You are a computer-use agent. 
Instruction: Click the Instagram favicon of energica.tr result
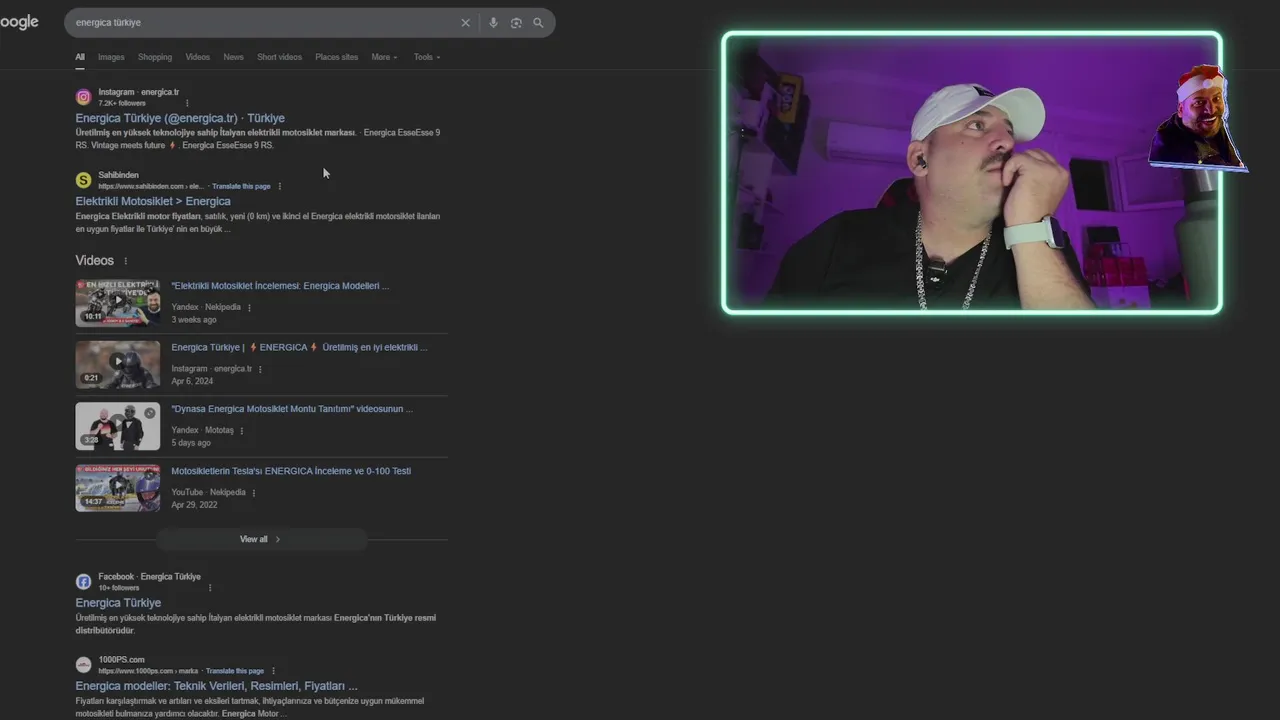click(x=84, y=97)
